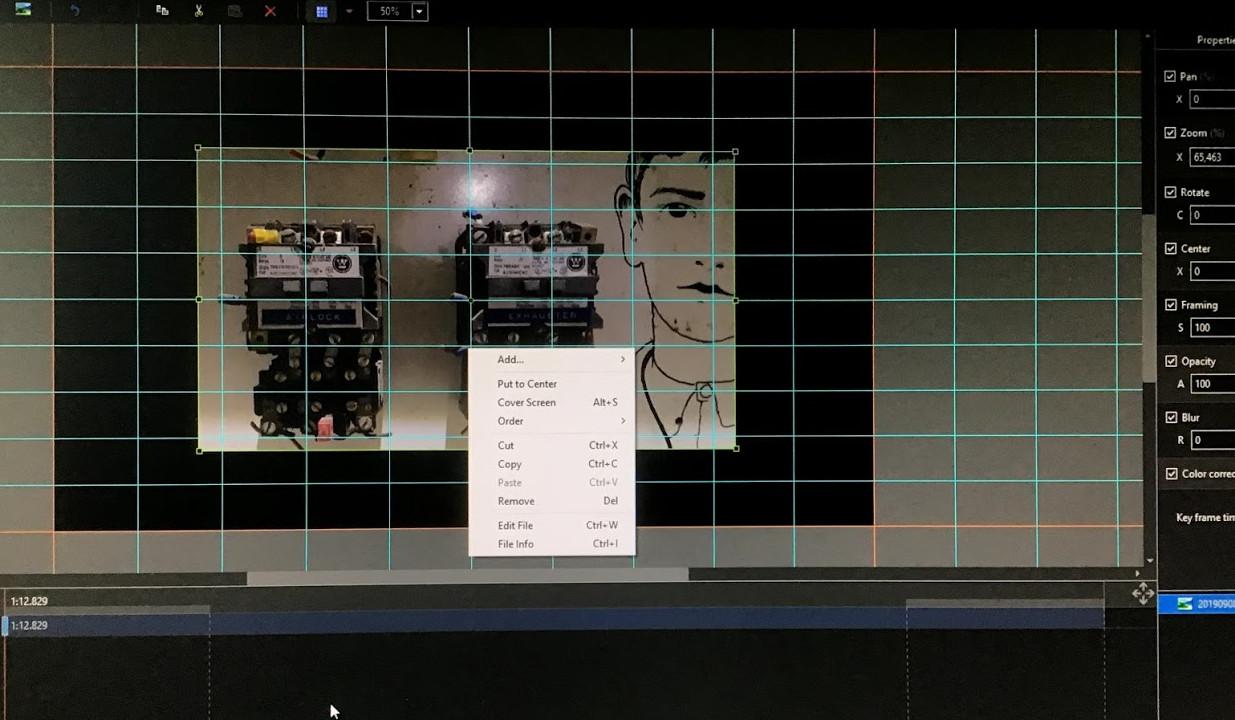
Task: Select Cover Screen in context menu
Action: (x=527, y=403)
